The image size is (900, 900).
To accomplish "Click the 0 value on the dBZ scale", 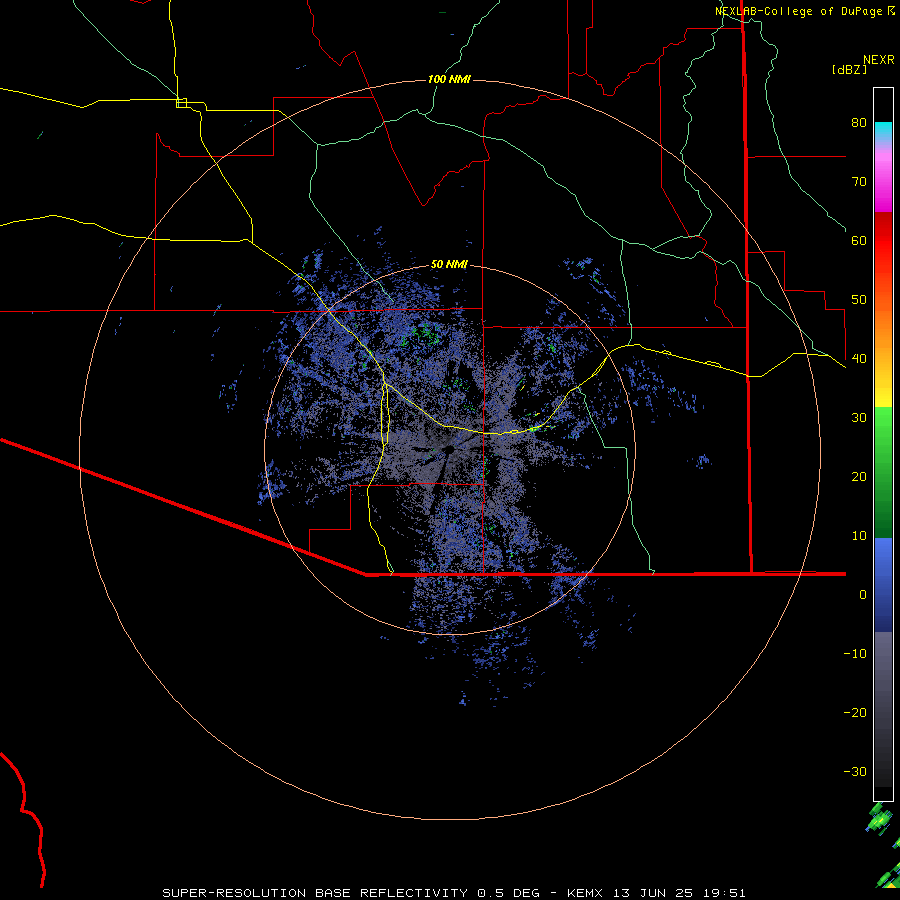I will click(863, 595).
